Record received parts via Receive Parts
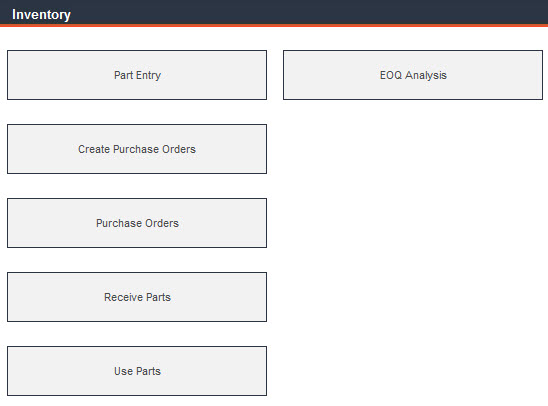The image size is (548, 406). tap(137, 297)
